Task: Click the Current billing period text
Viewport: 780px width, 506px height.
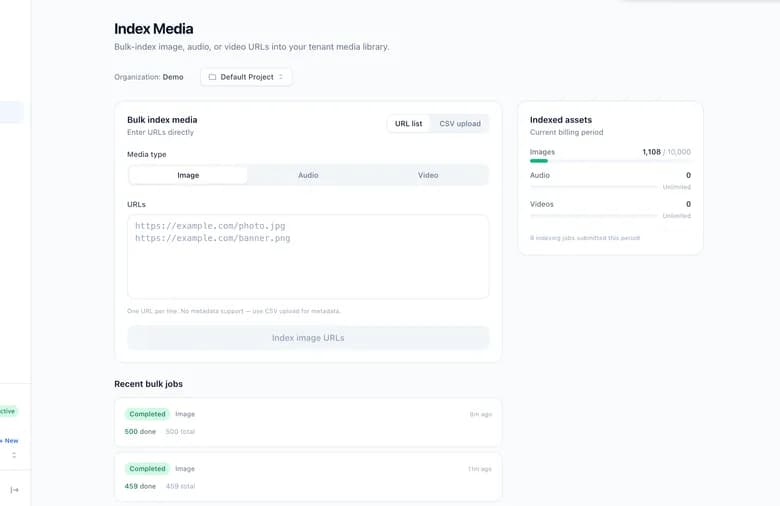Action: (x=567, y=132)
